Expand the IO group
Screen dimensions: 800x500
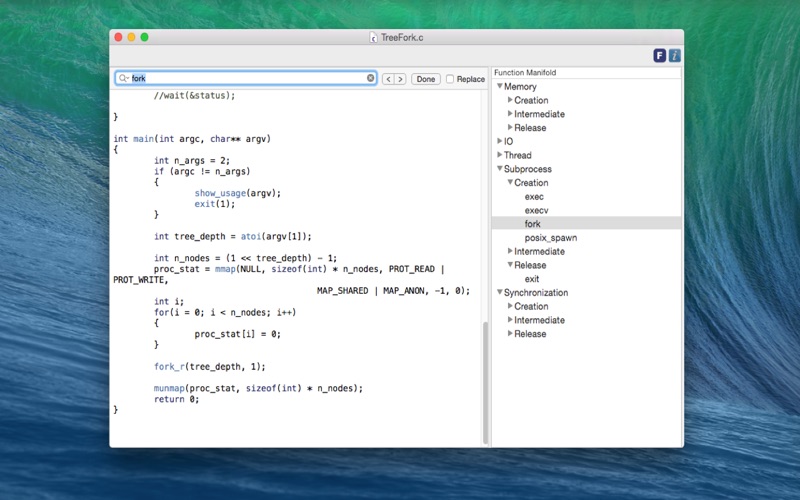(x=499, y=141)
